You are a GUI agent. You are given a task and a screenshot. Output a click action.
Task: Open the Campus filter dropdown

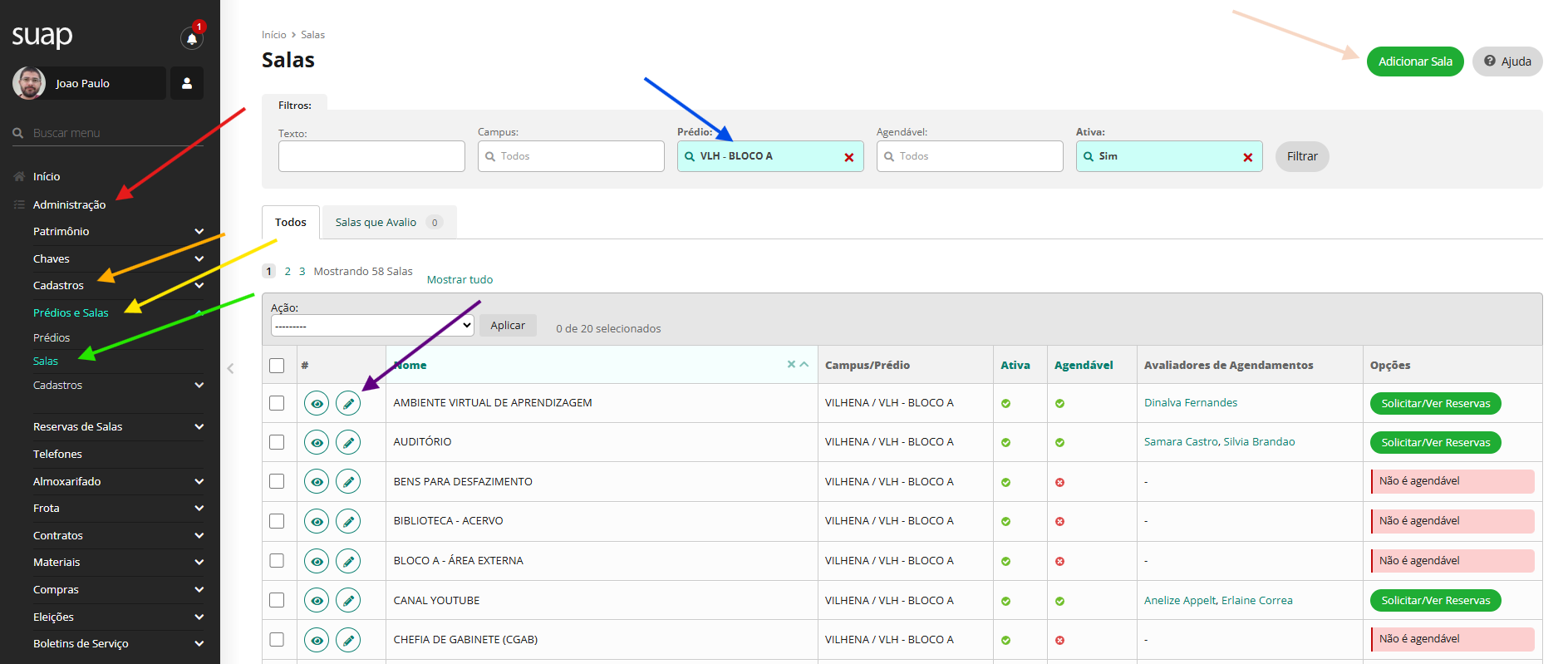[x=571, y=156]
